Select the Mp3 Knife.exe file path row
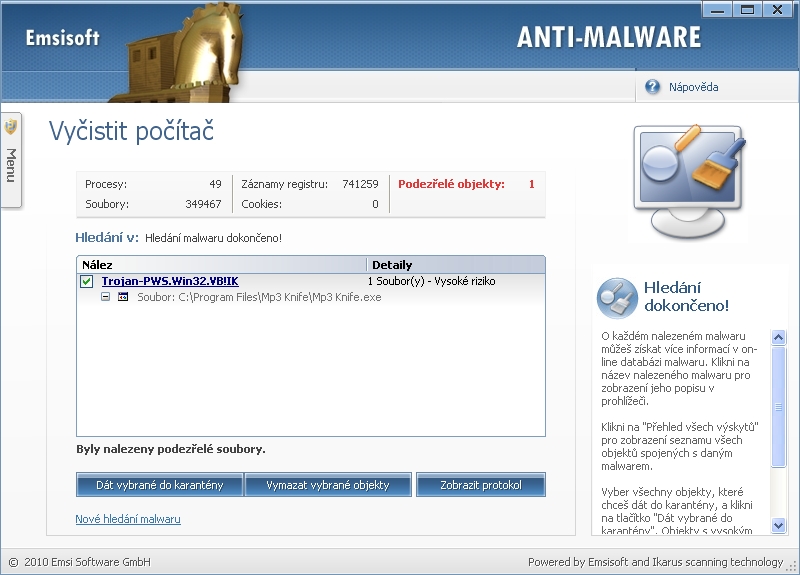This screenshot has width=800, height=575. pos(259,297)
